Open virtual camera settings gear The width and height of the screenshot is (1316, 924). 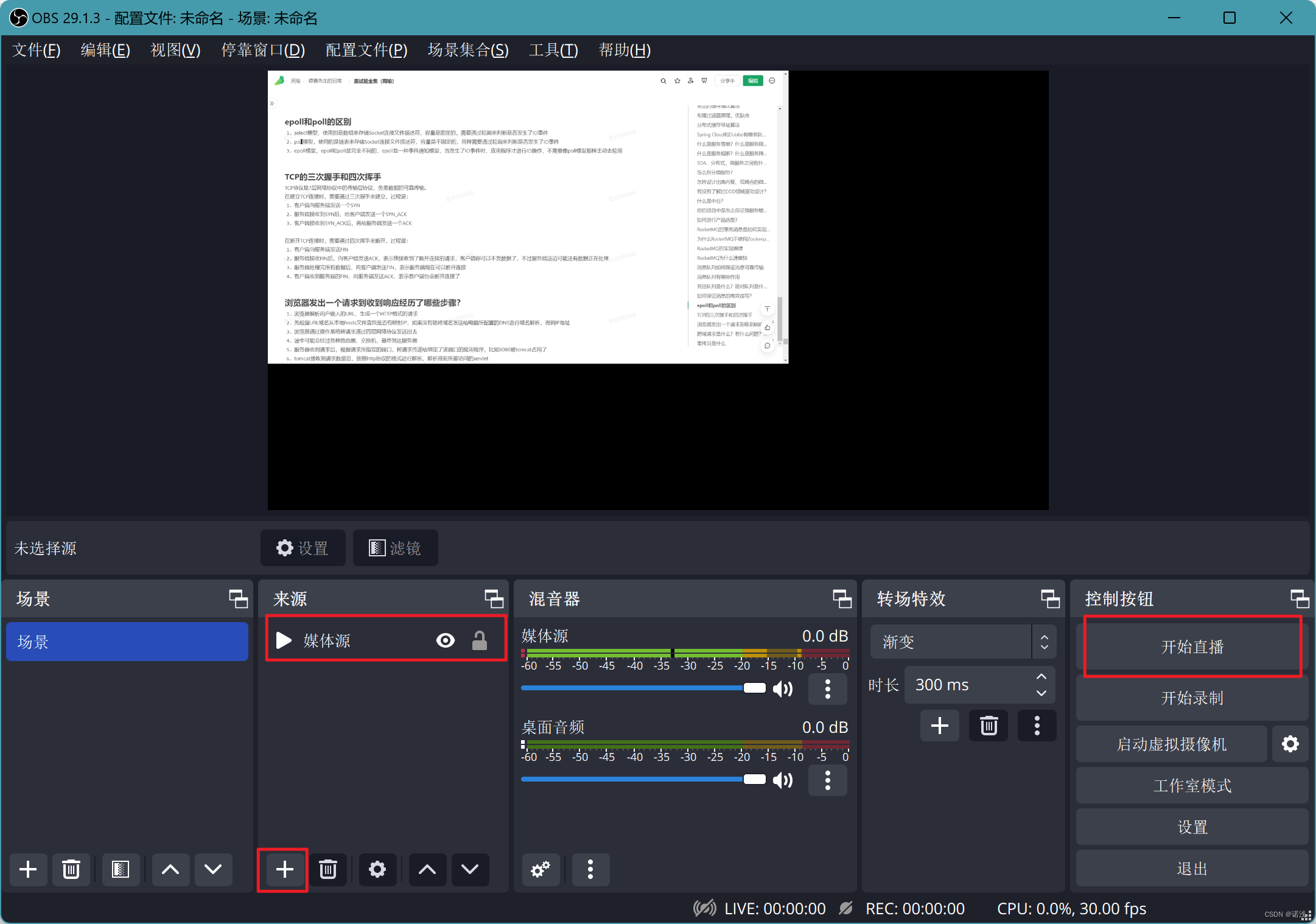pyautogui.click(x=1290, y=744)
